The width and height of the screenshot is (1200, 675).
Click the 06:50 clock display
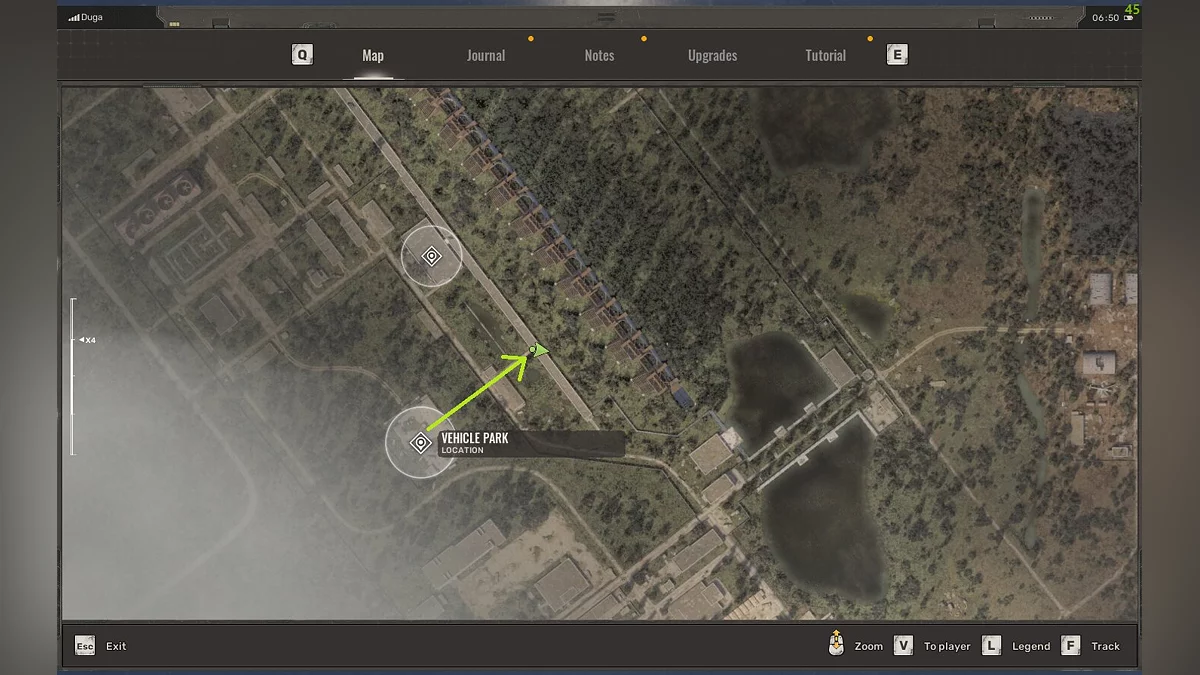(x=1105, y=17)
